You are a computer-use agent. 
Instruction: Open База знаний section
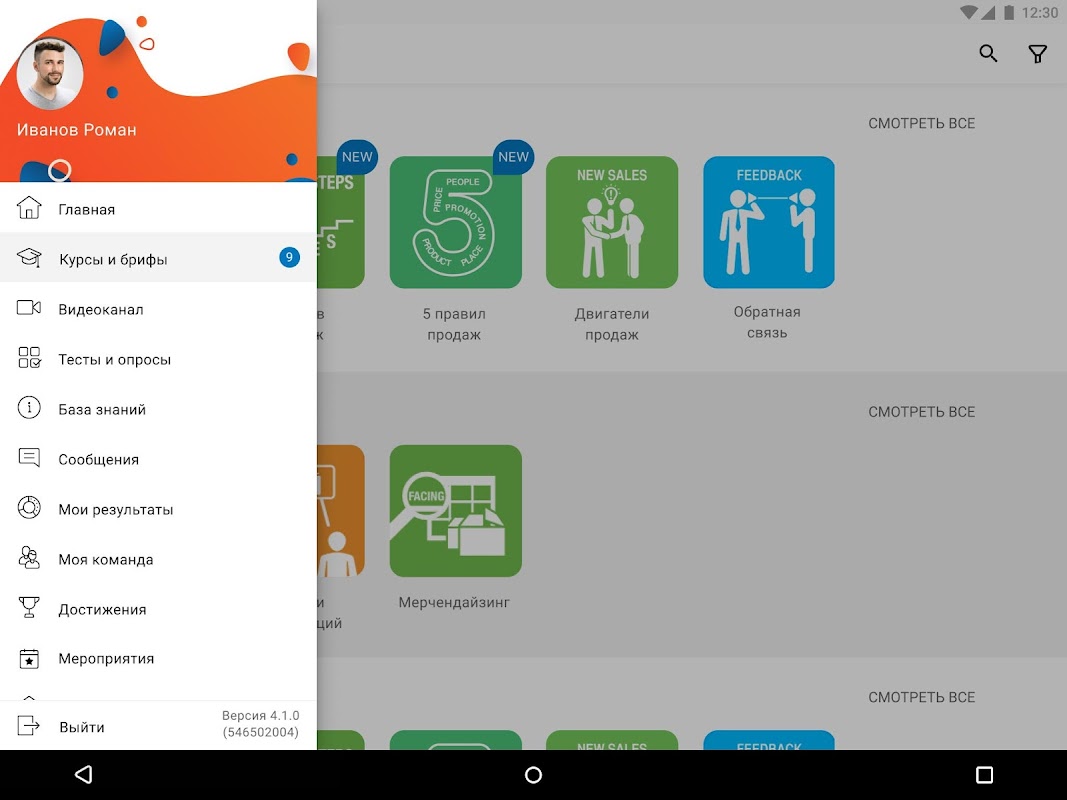tap(159, 408)
